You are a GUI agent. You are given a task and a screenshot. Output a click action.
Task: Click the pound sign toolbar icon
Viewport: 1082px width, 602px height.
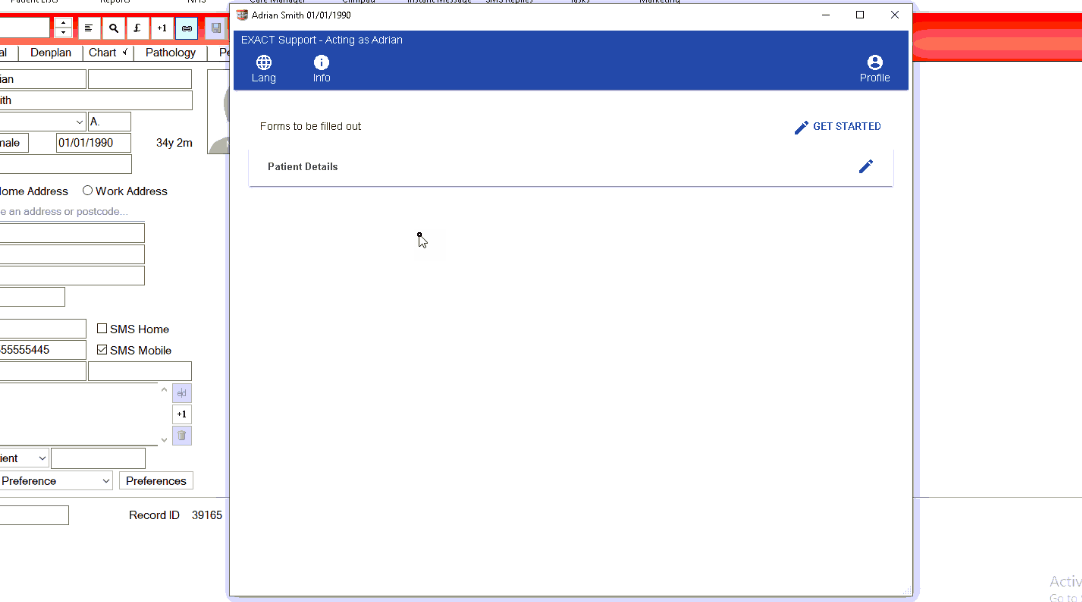(137, 28)
